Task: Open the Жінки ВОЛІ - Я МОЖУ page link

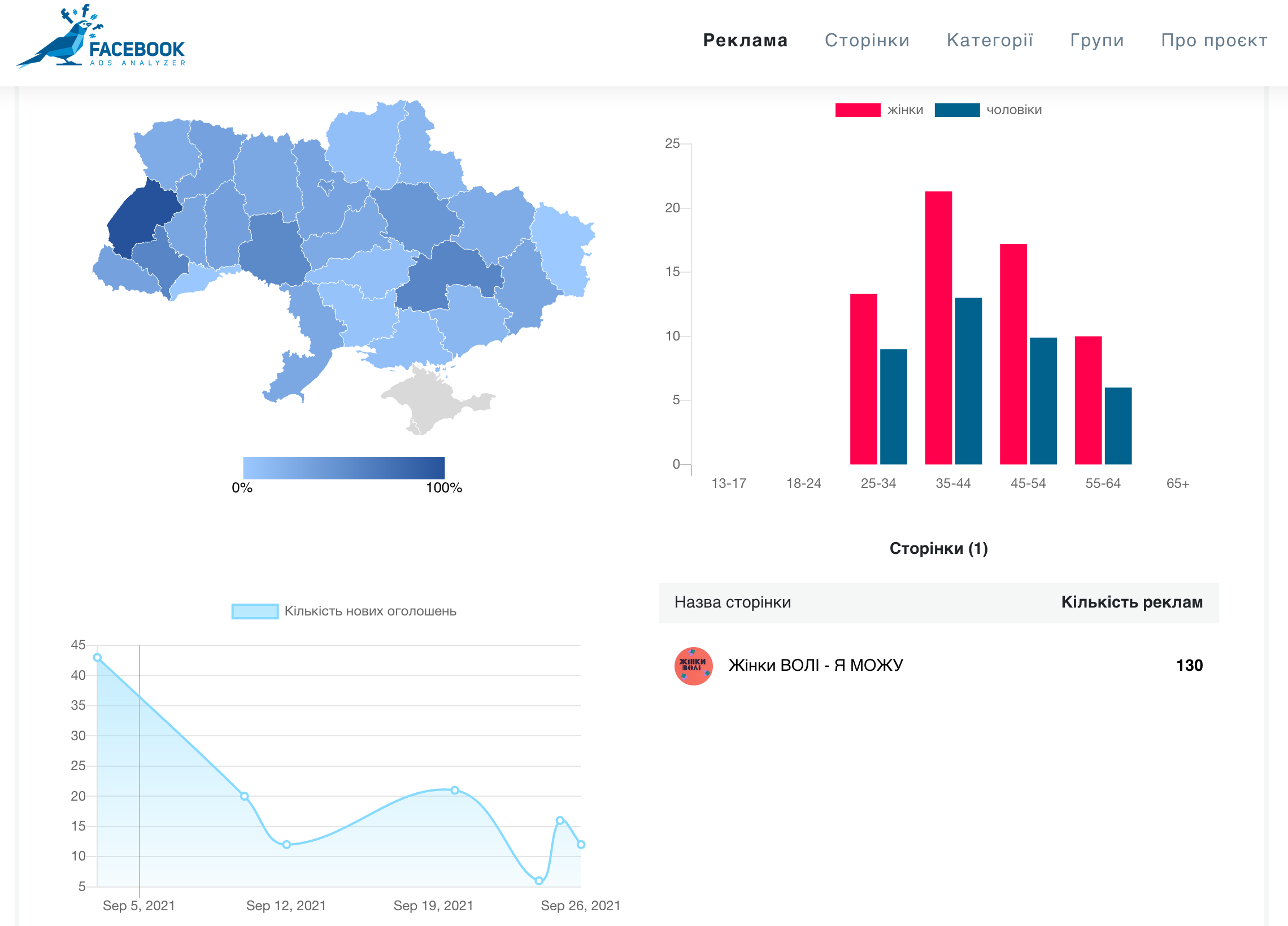Action: tap(816, 665)
